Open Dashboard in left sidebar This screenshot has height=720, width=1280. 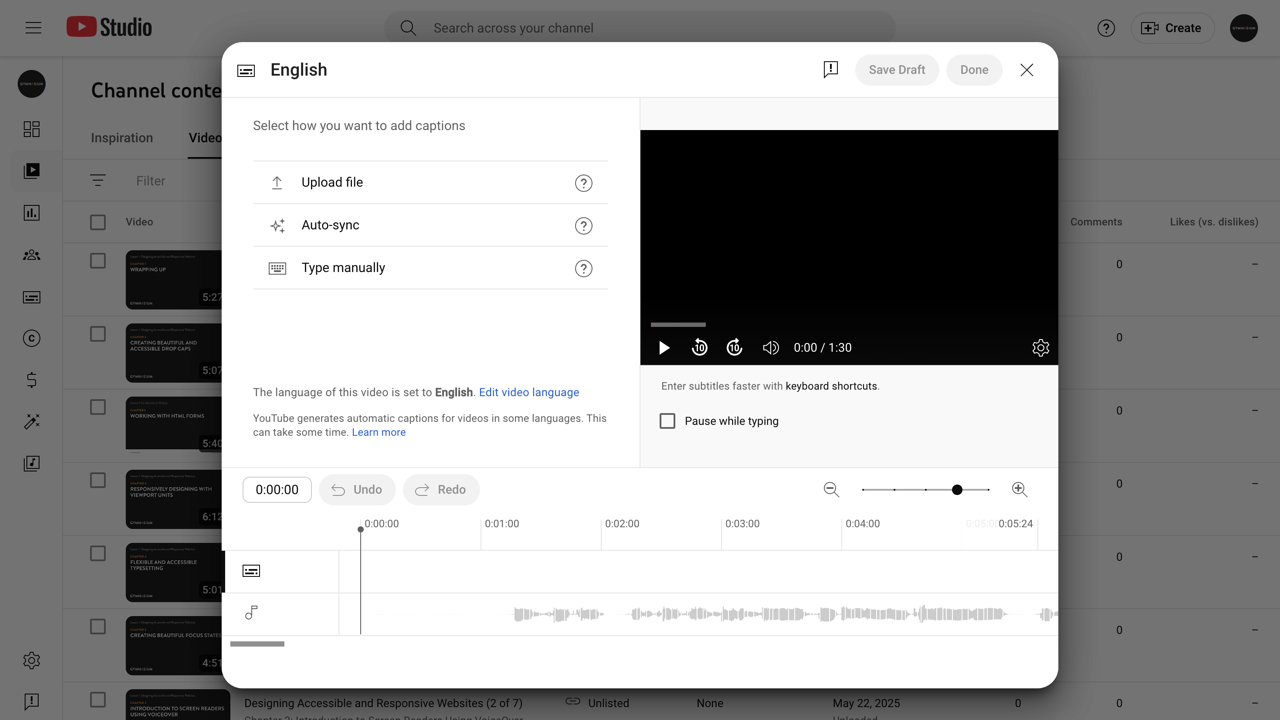coord(32,129)
